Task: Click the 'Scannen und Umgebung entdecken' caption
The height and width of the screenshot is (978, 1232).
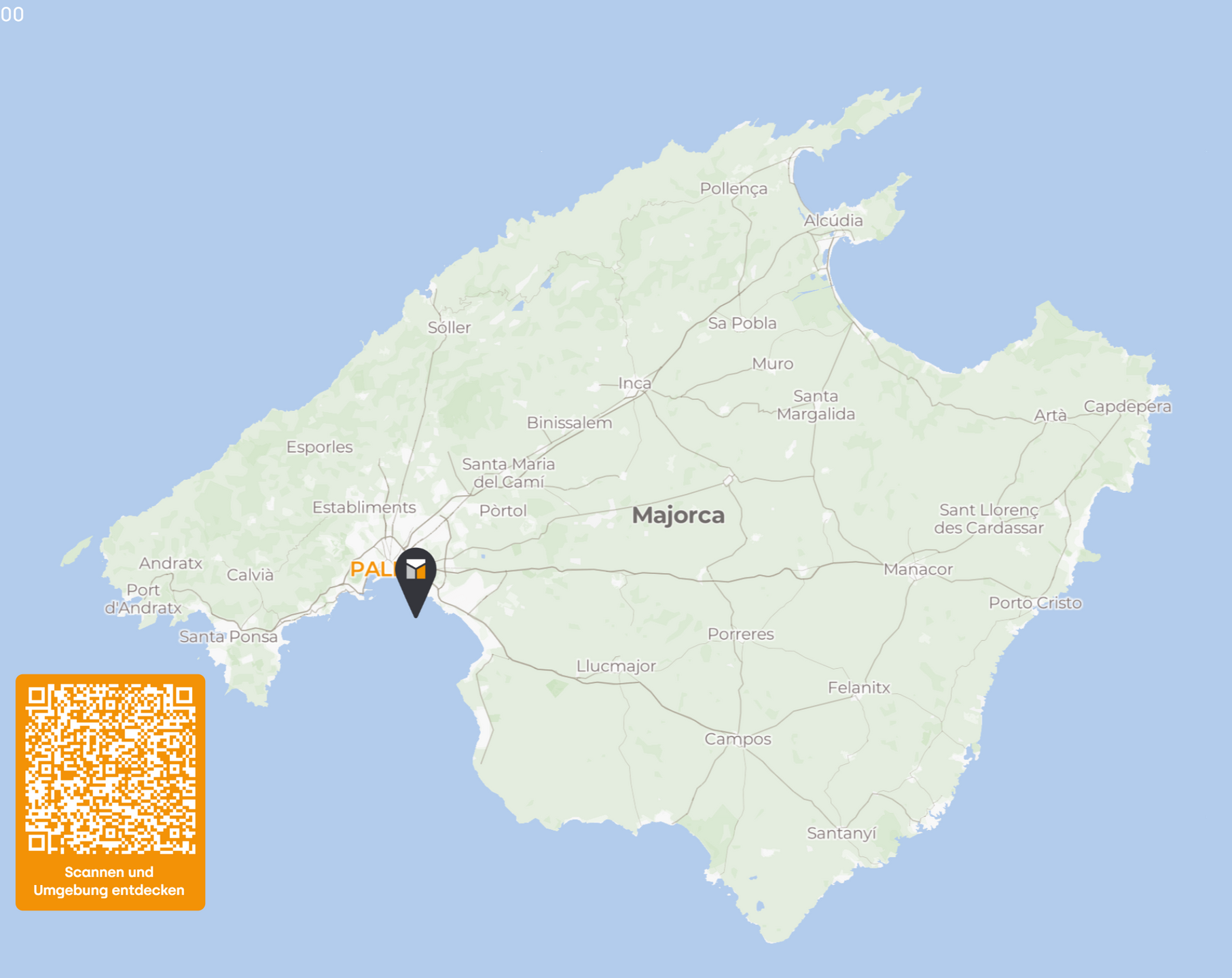Action: pos(109,881)
